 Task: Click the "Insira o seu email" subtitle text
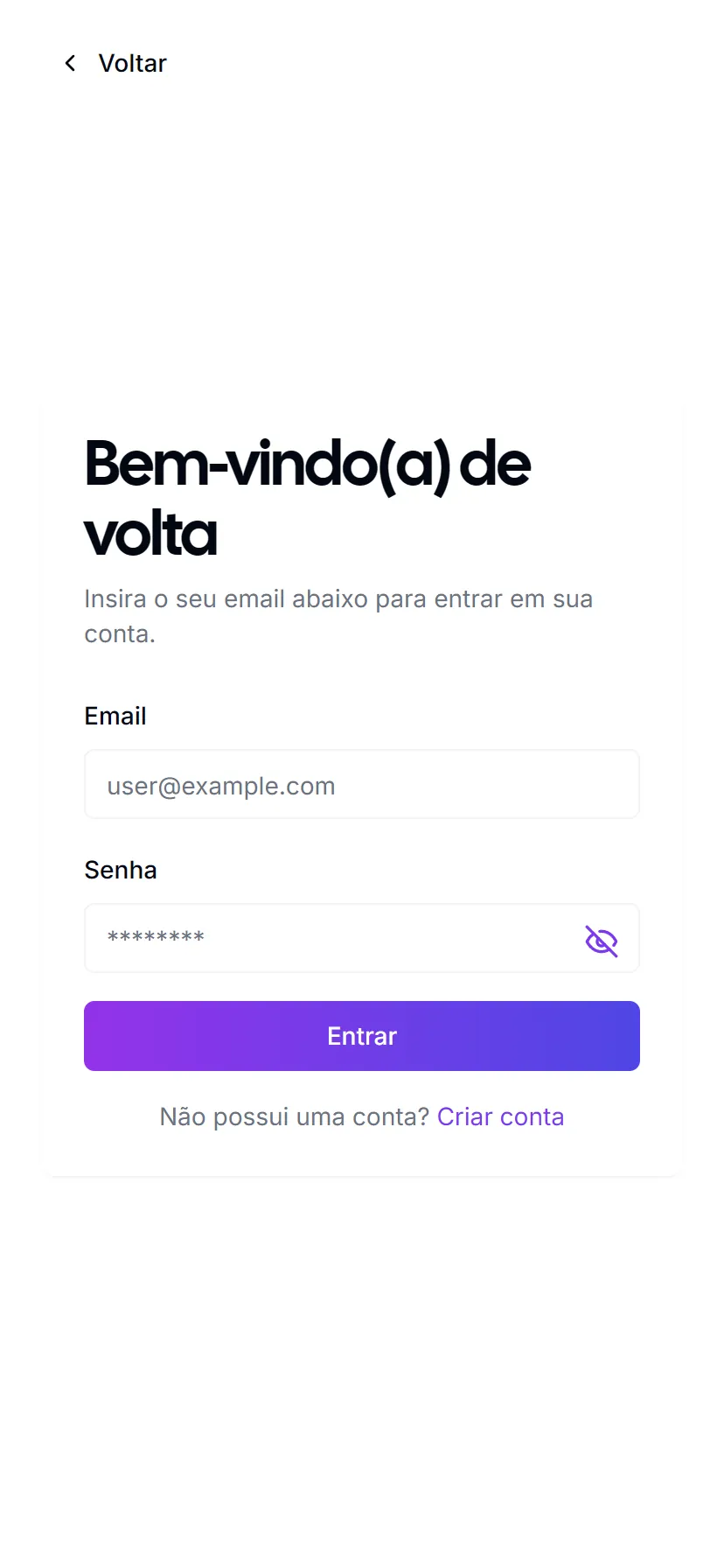pyautogui.click(x=338, y=599)
